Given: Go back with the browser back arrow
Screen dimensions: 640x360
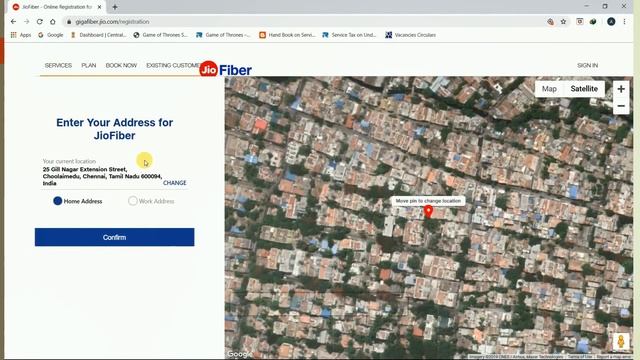Looking at the screenshot, I should [x=13, y=22].
